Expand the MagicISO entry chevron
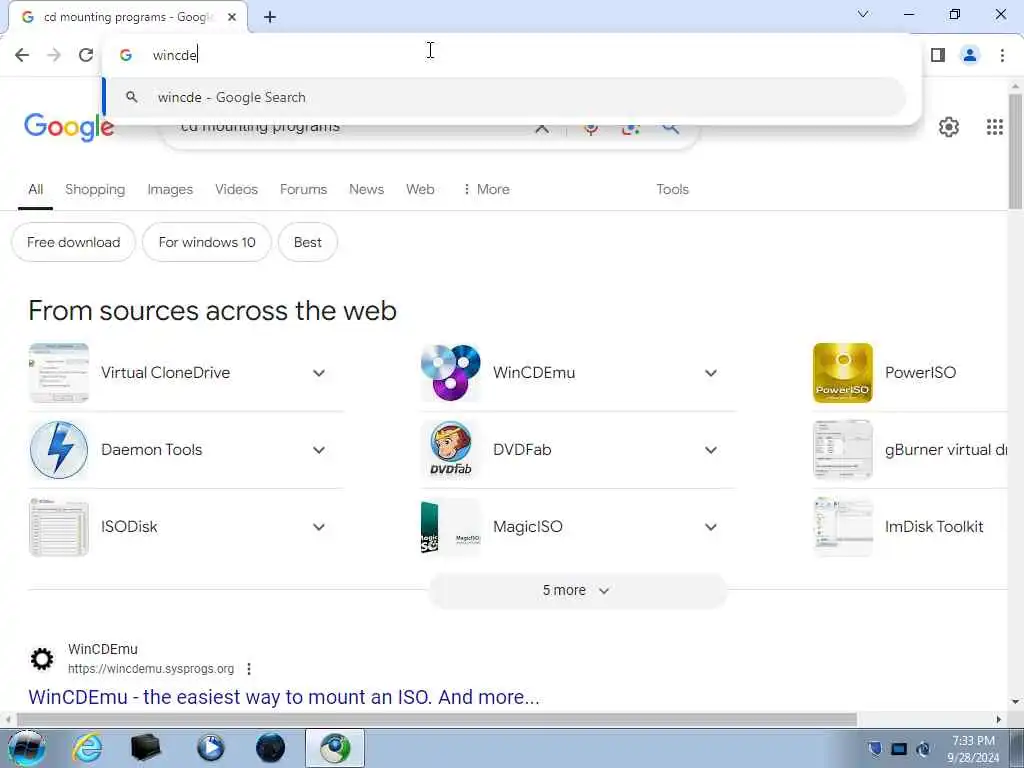The image size is (1024, 768). coord(711,528)
